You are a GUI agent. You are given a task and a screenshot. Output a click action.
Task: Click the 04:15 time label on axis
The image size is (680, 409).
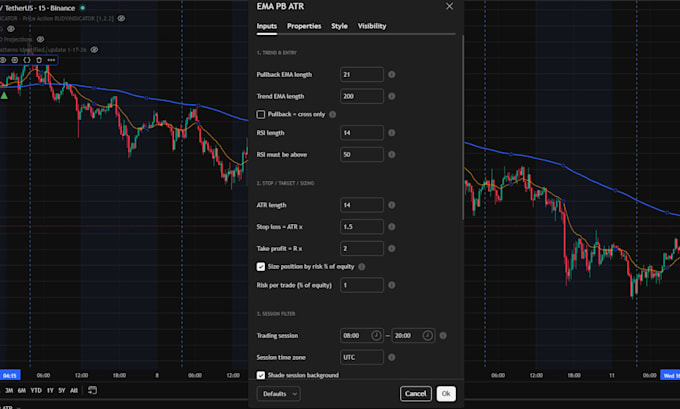pos(10,375)
